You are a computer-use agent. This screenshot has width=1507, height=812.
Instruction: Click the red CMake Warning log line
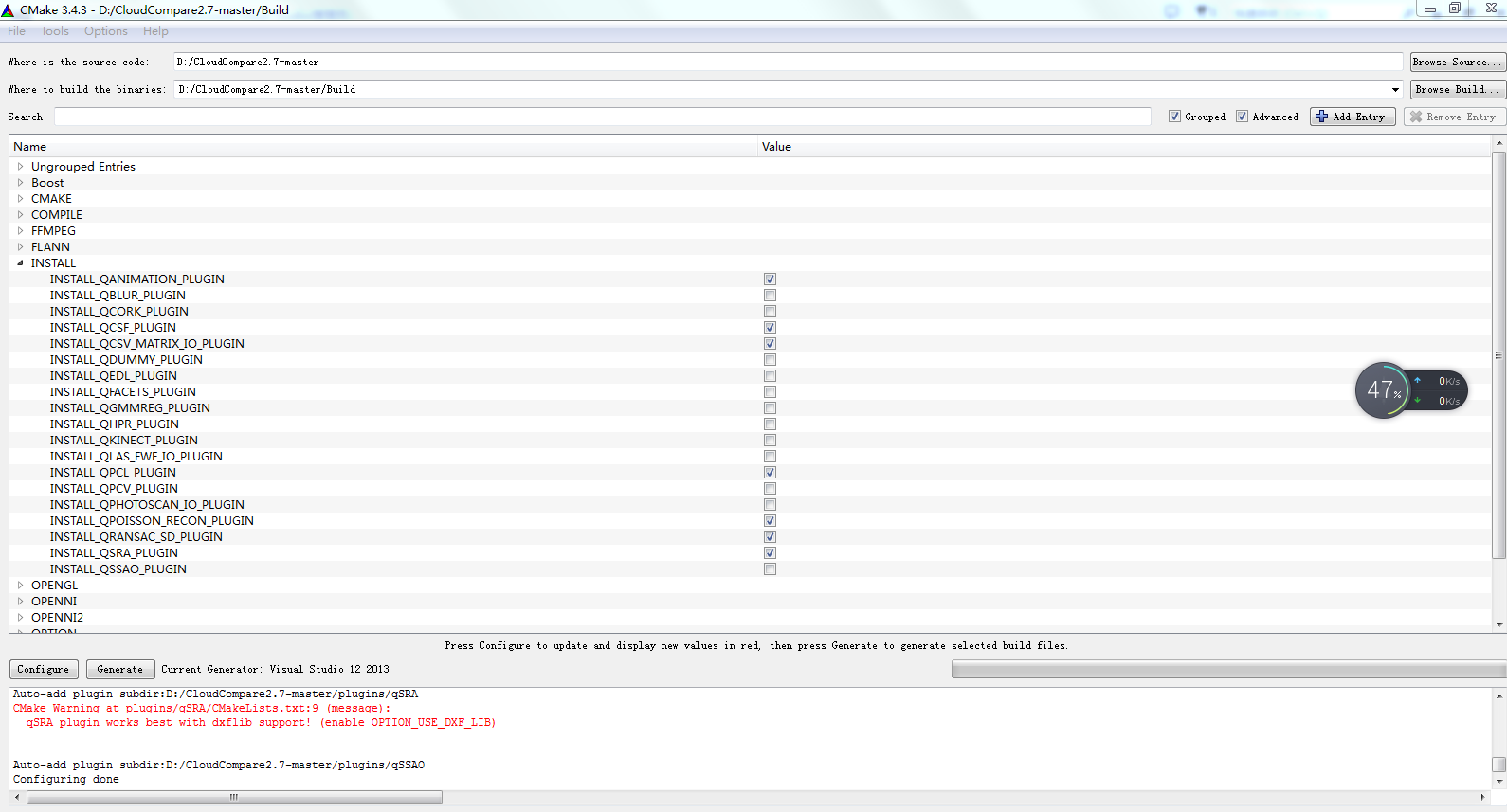[x=202, y=709]
